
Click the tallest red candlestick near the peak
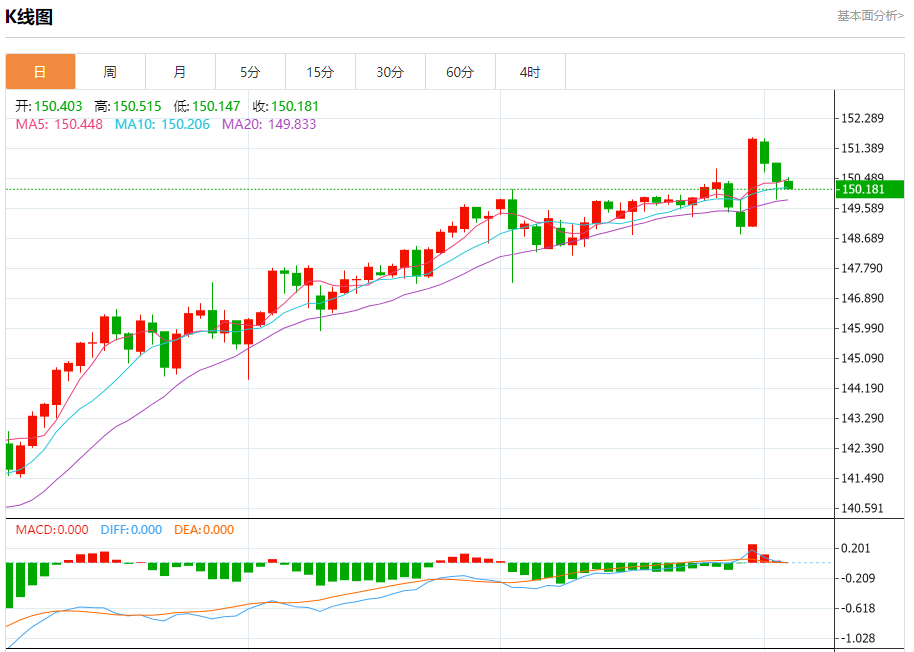[753, 182]
